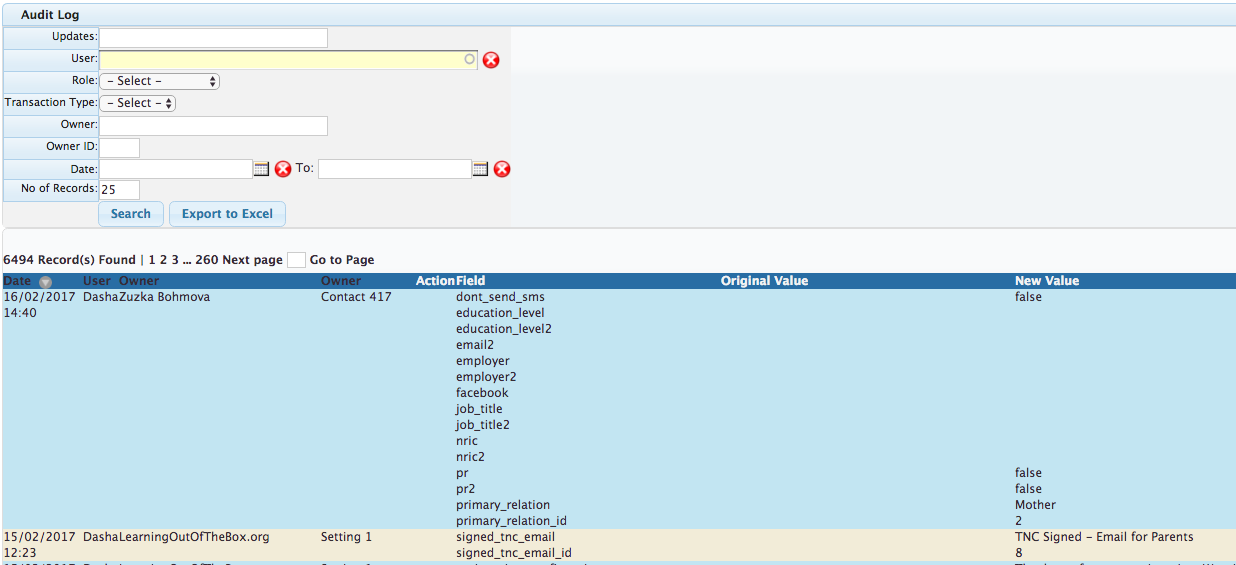Clear the start Date with red X

tap(283, 169)
